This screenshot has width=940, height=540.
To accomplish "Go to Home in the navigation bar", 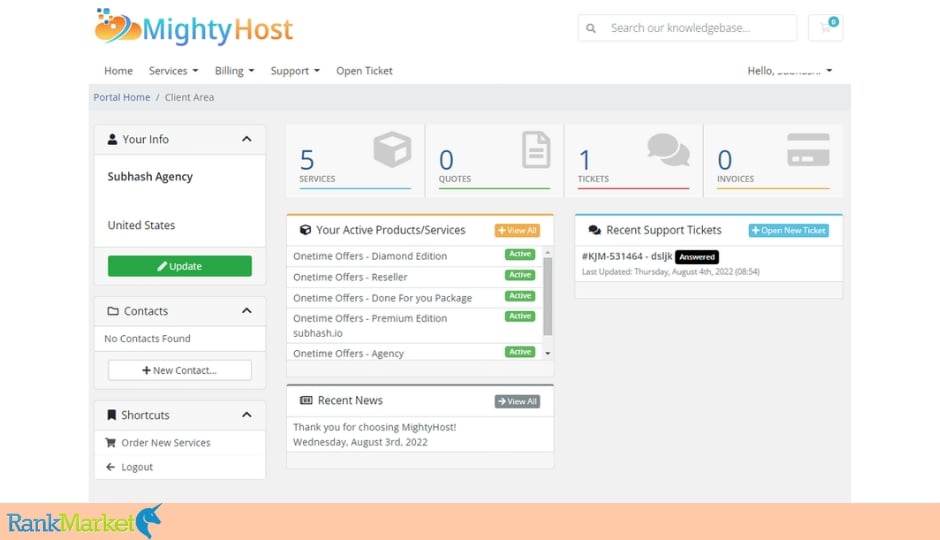I will coord(118,71).
